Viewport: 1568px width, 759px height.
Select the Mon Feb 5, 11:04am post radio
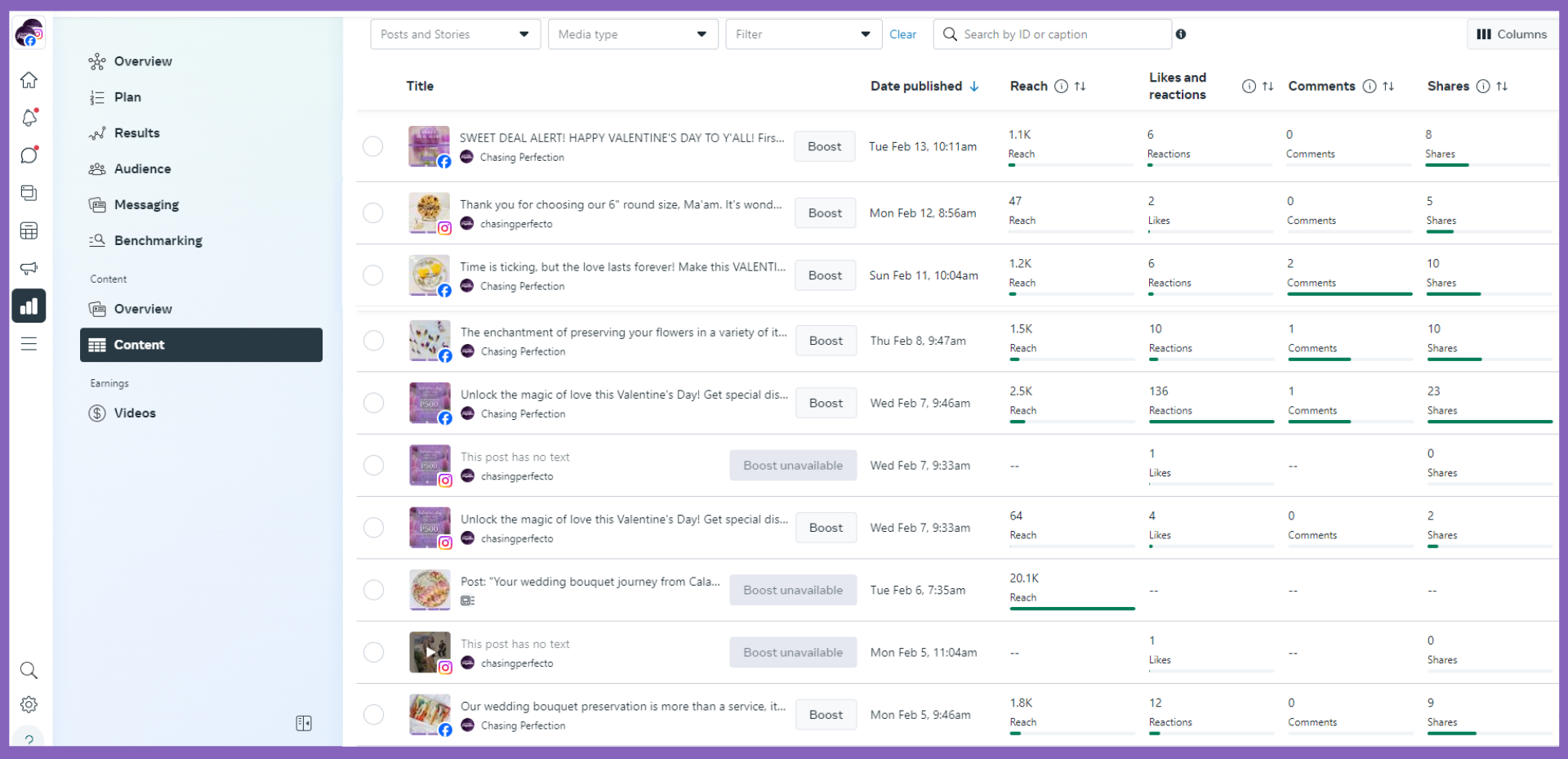373,652
